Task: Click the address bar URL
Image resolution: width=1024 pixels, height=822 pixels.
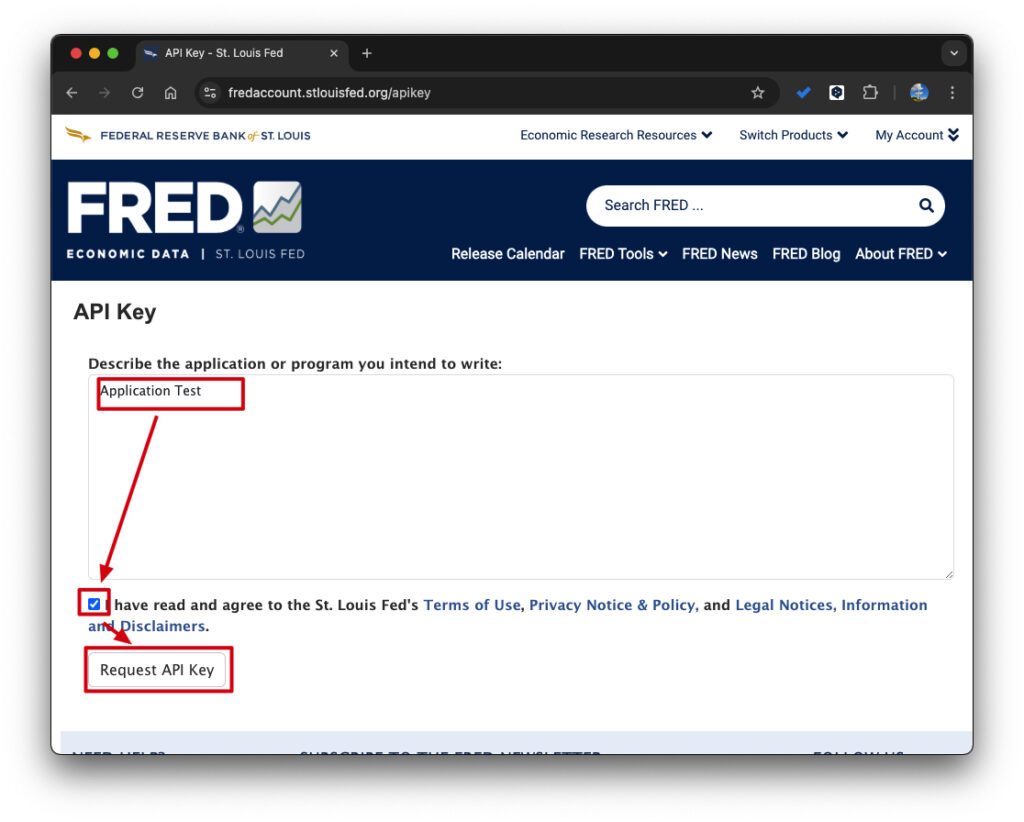Action: (329, 93)
